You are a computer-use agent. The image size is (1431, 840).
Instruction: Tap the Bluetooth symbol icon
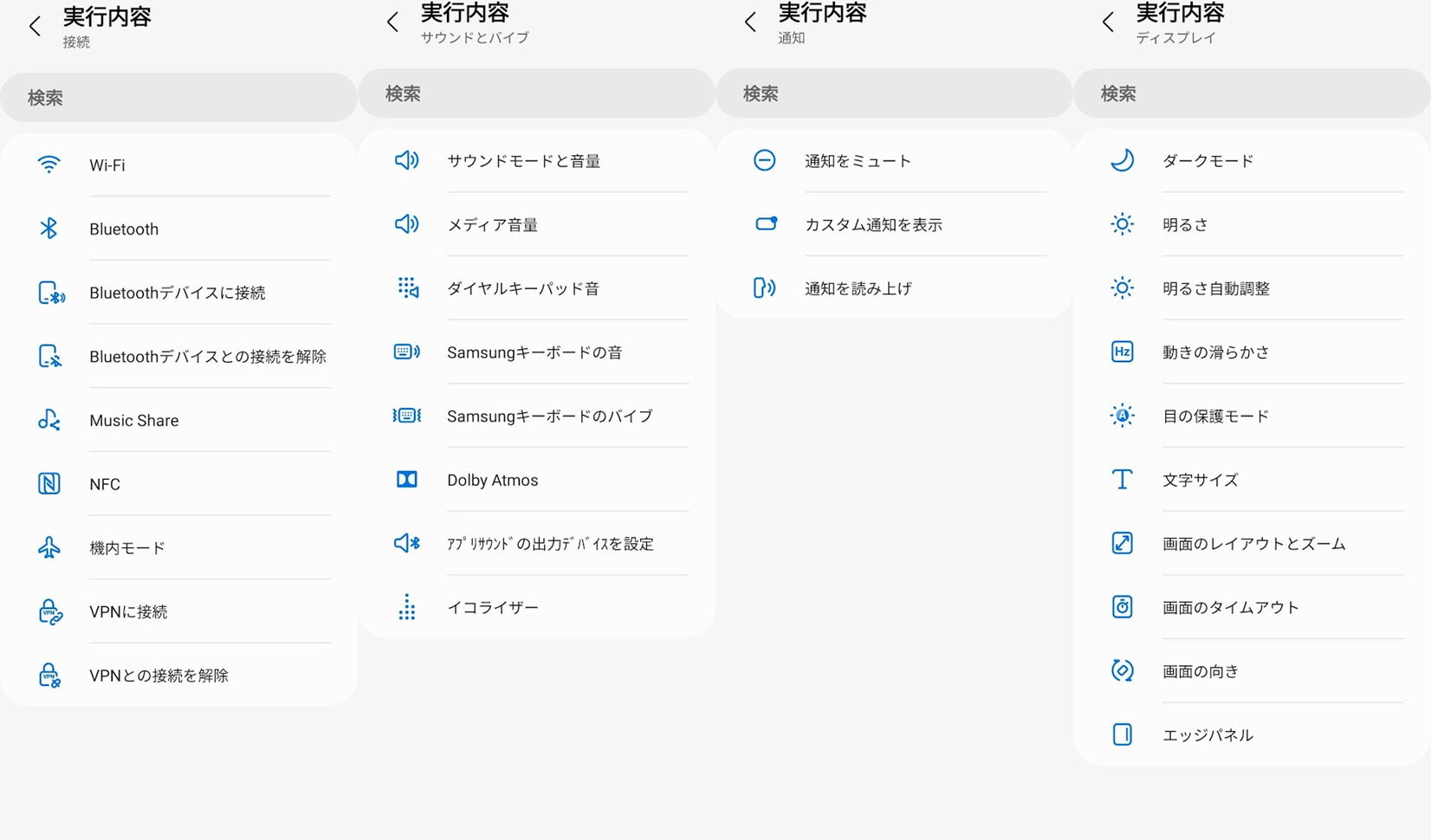[x=49, y=229]
